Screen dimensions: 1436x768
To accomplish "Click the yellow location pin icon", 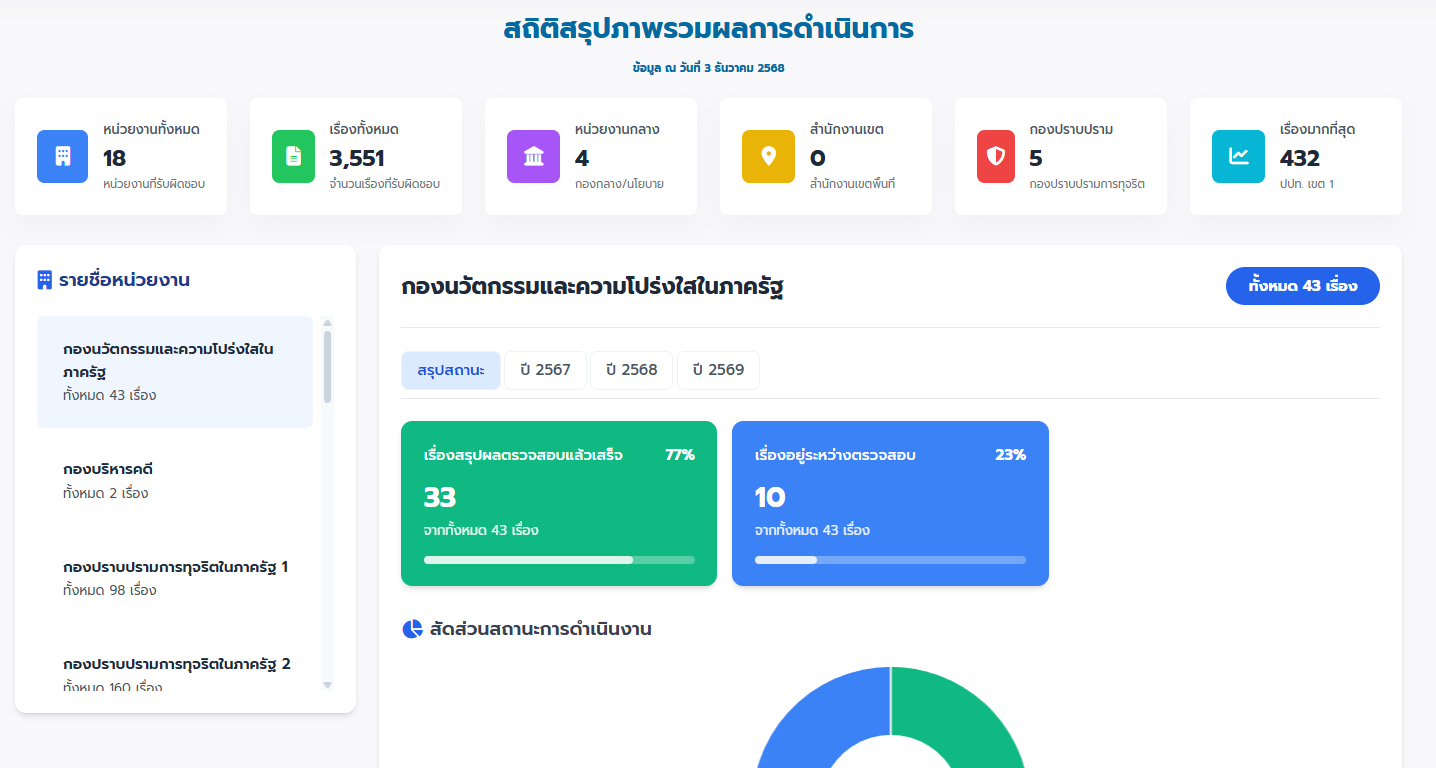I will 768,157.
